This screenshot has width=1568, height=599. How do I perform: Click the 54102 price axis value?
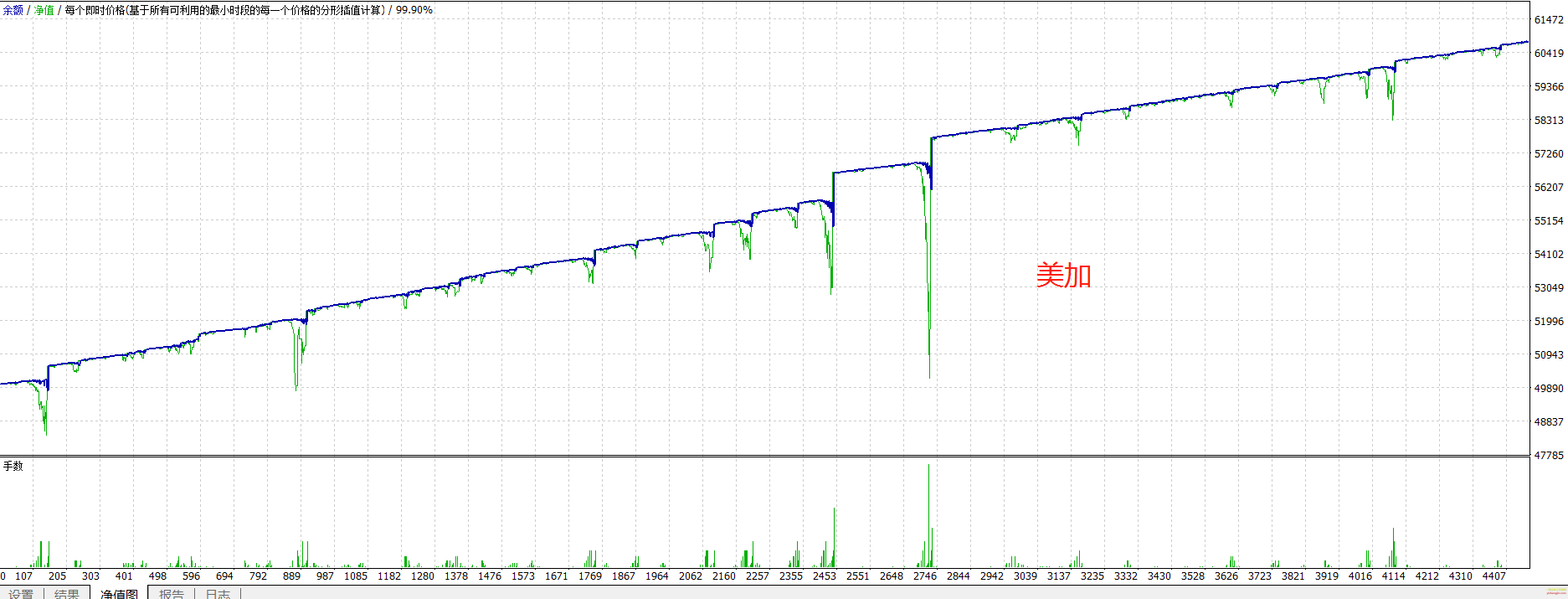[x=1549, y=254]
